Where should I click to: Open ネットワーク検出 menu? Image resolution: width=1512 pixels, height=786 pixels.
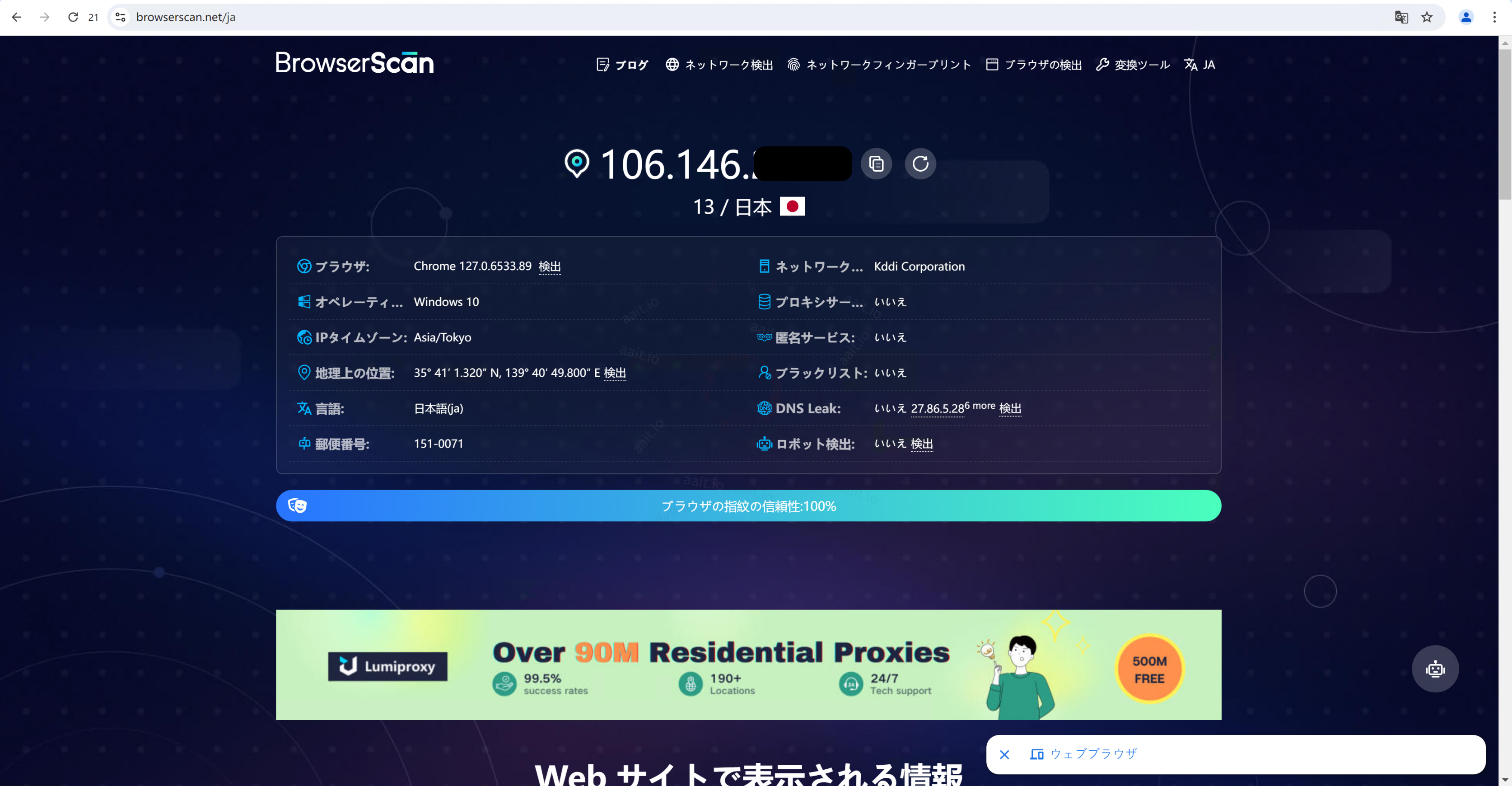coord(719,65)
